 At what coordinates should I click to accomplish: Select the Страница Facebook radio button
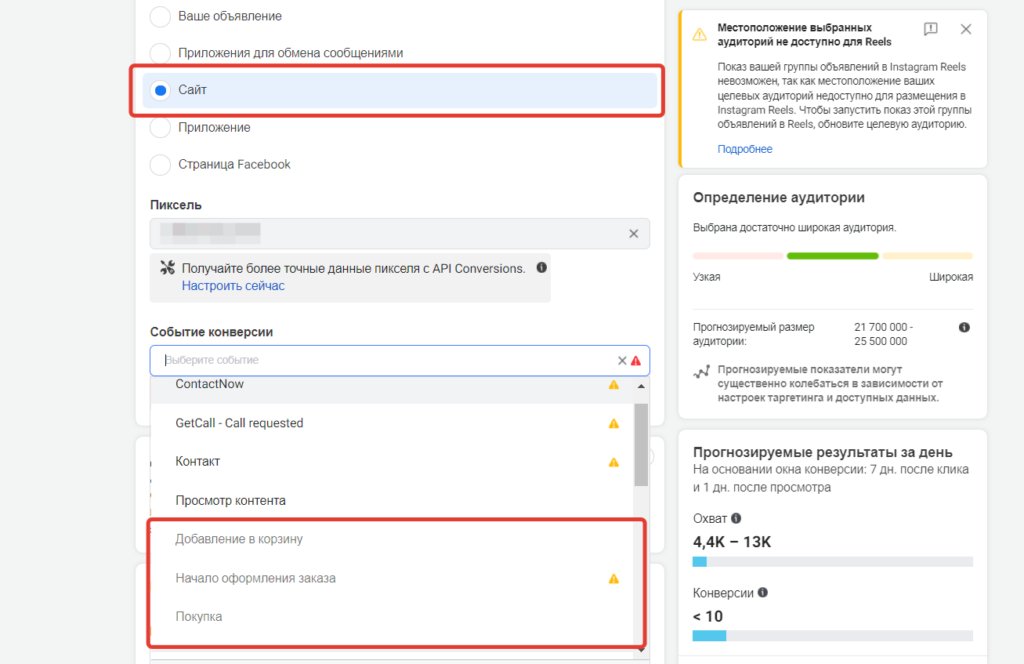click(x=160, y=164)
